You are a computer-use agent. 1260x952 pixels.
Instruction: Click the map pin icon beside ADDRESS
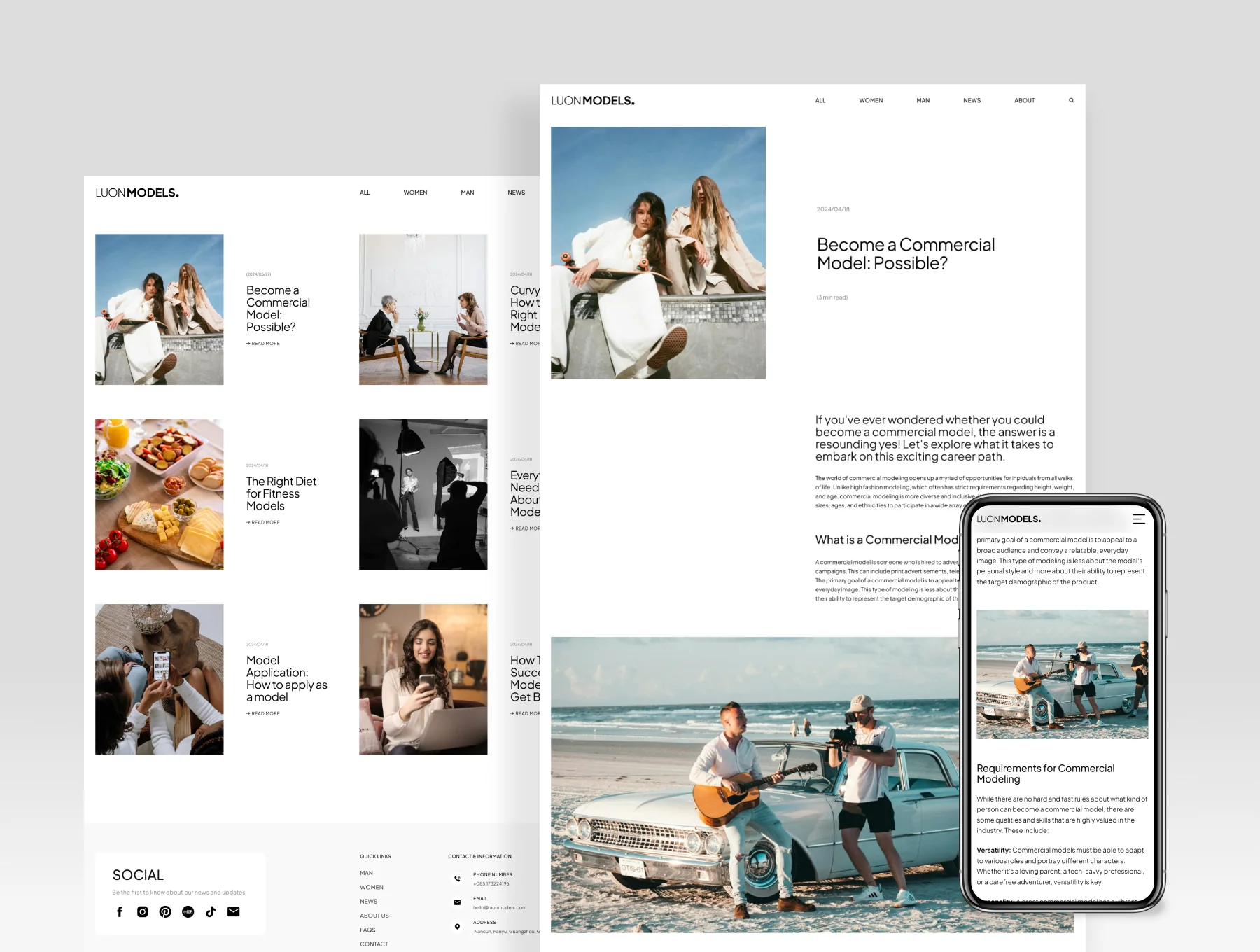click(457, 926)
